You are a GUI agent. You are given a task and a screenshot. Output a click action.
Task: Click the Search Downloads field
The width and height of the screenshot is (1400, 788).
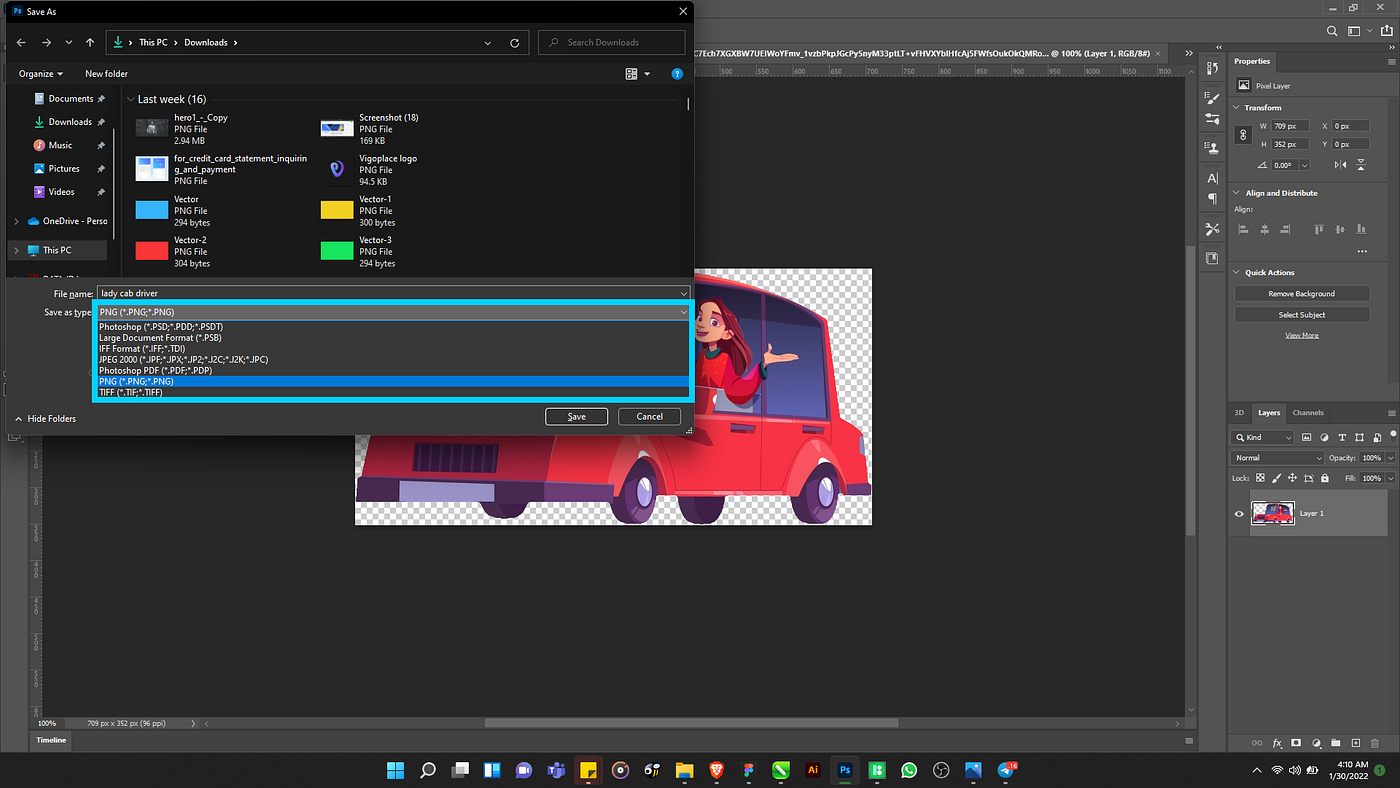612,43
